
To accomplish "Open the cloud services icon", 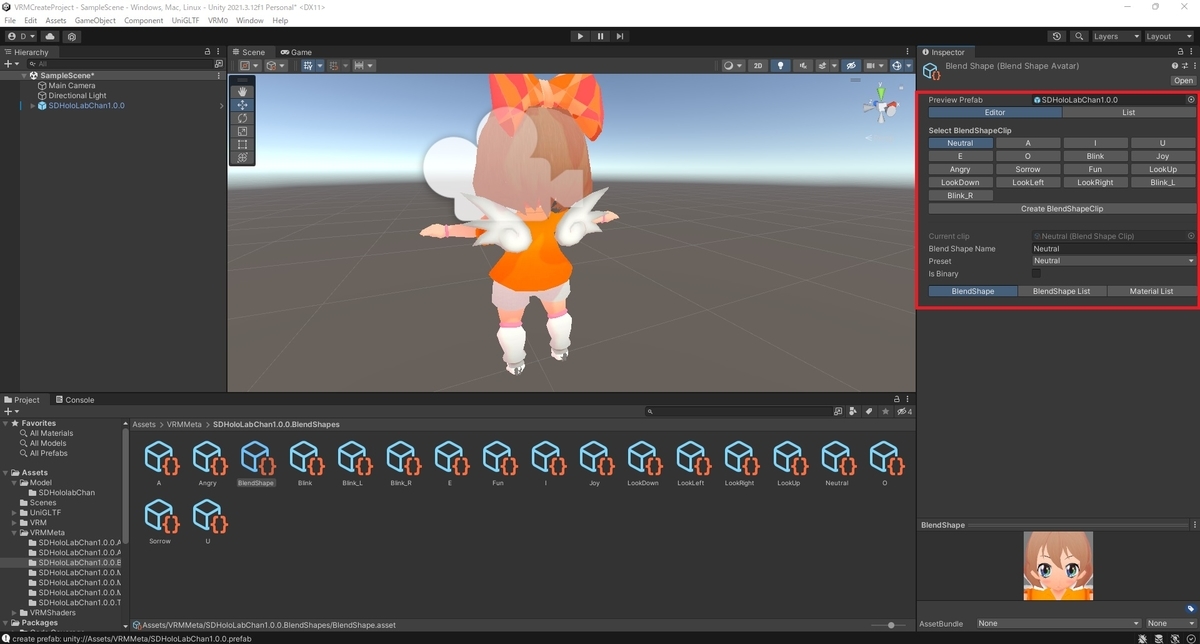I will click(50, 36).
